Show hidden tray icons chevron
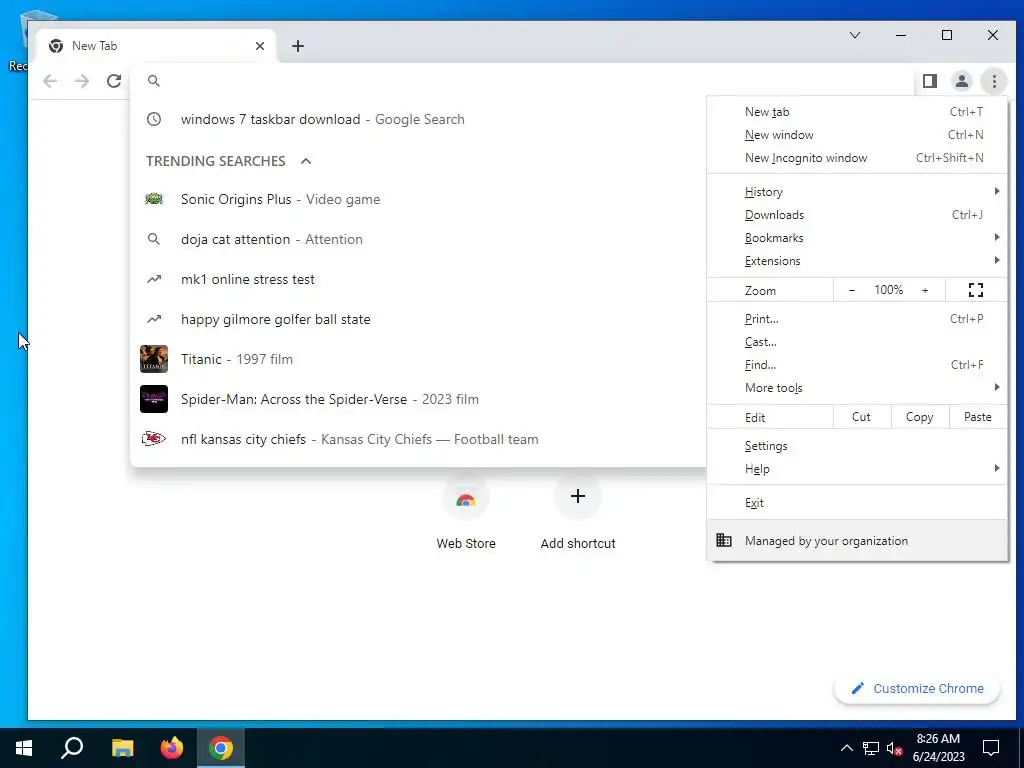This screenshot has height=768, width=1024. tap(846, 748)
